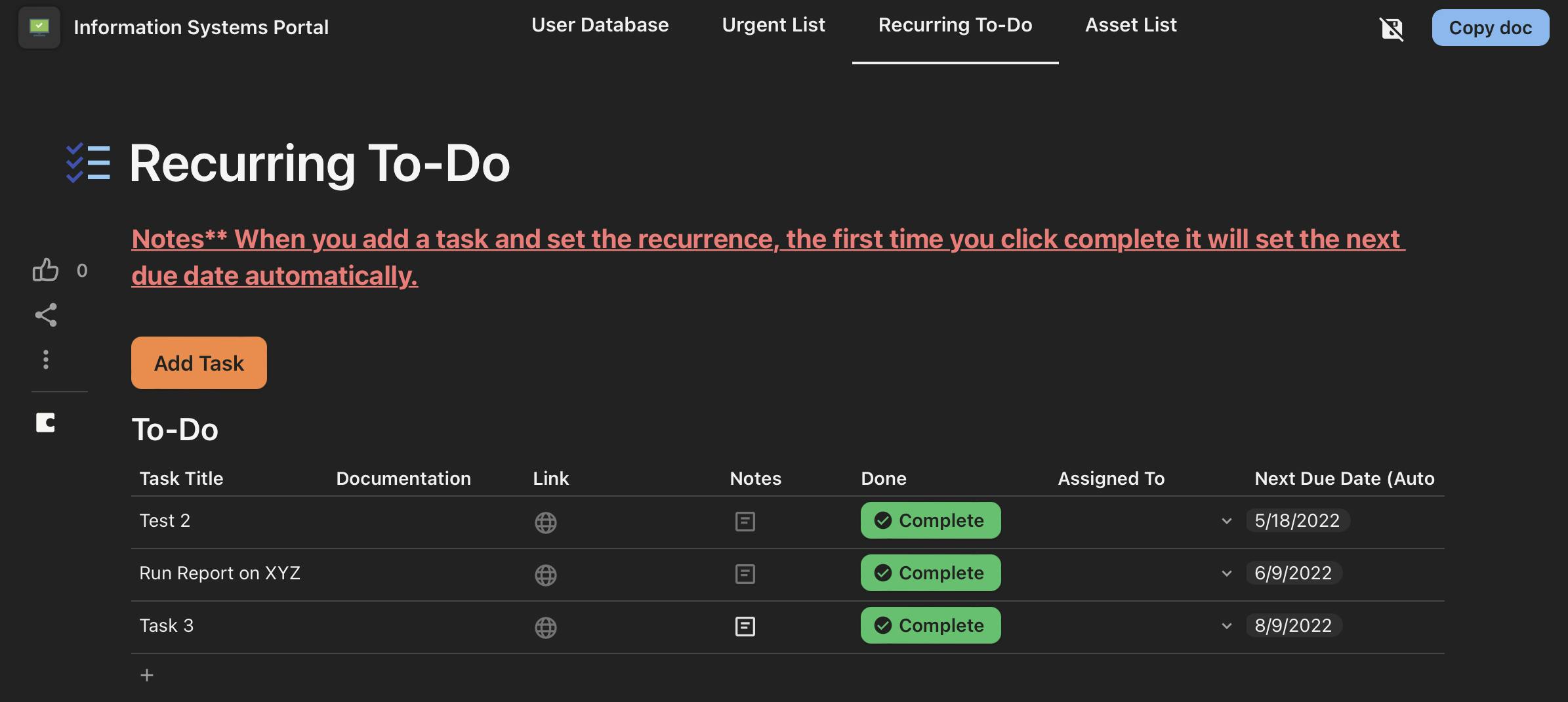Click the 8/9/2022 due date
The image size is (1568, 702).
point(1293,625)
